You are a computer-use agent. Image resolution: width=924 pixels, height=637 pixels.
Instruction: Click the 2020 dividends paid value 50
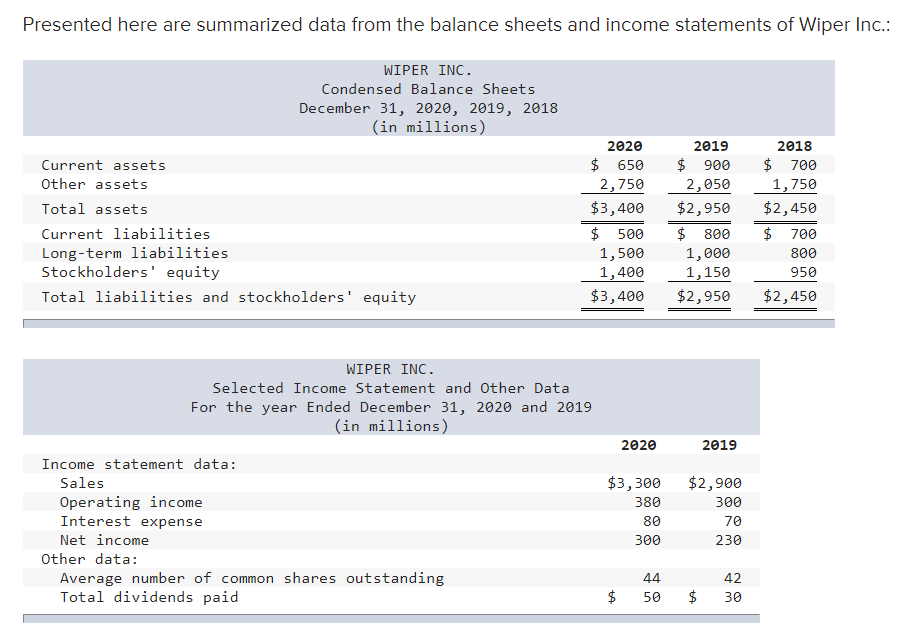point(652,597)
